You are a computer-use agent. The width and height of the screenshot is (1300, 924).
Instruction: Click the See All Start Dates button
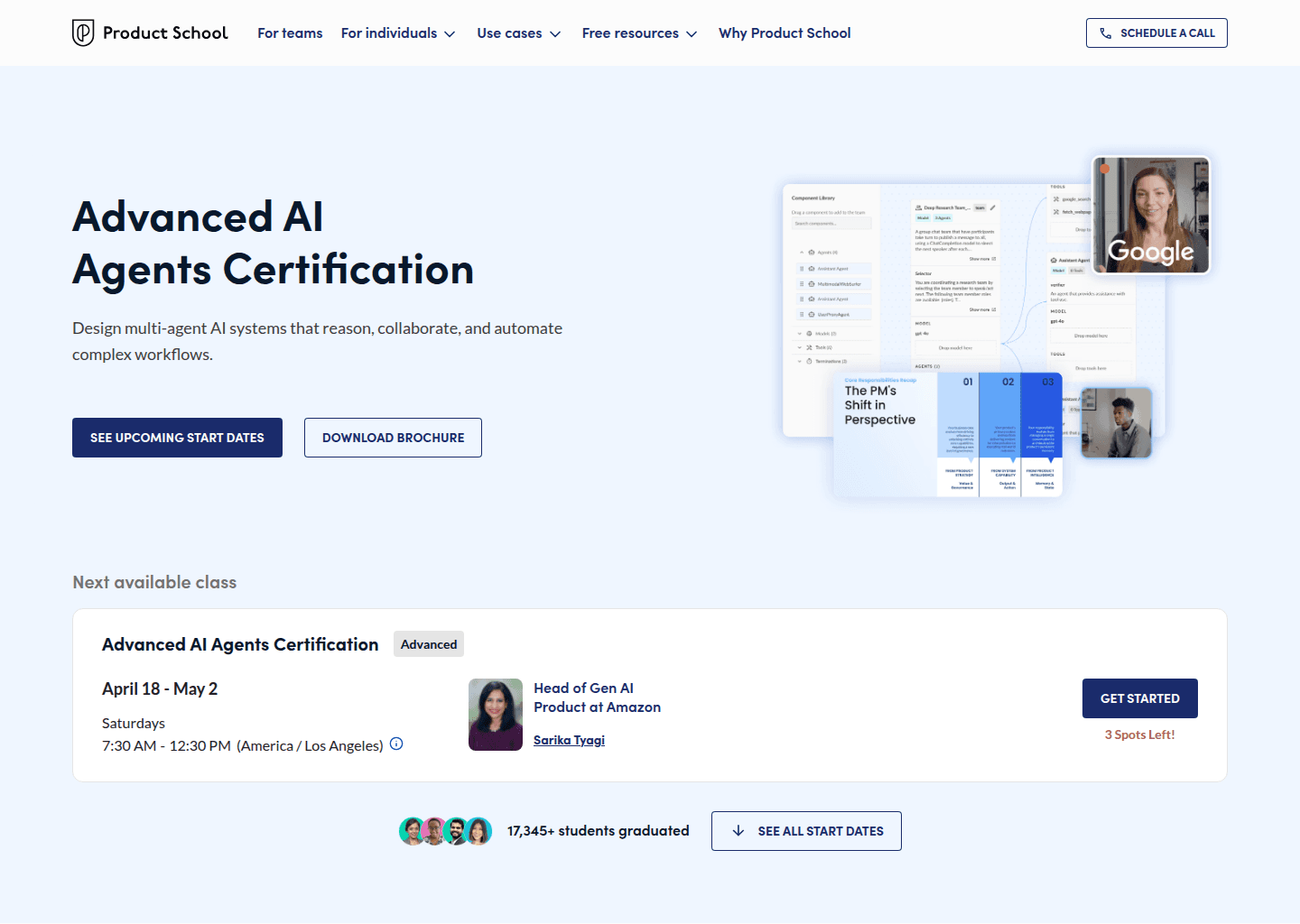coord(806,830)
